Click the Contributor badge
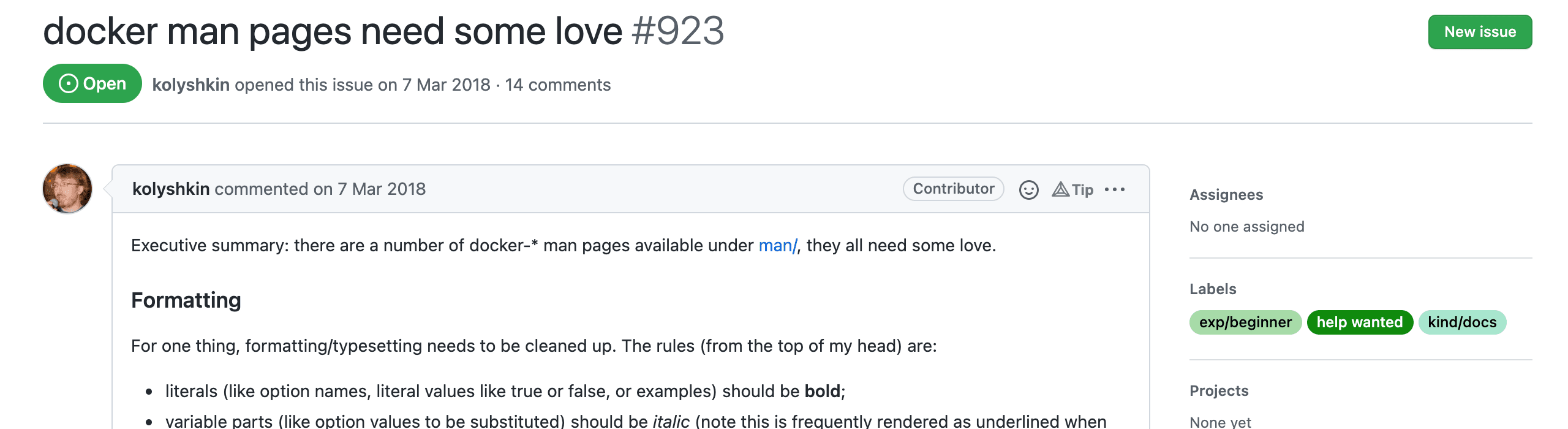 coord(953,189)
